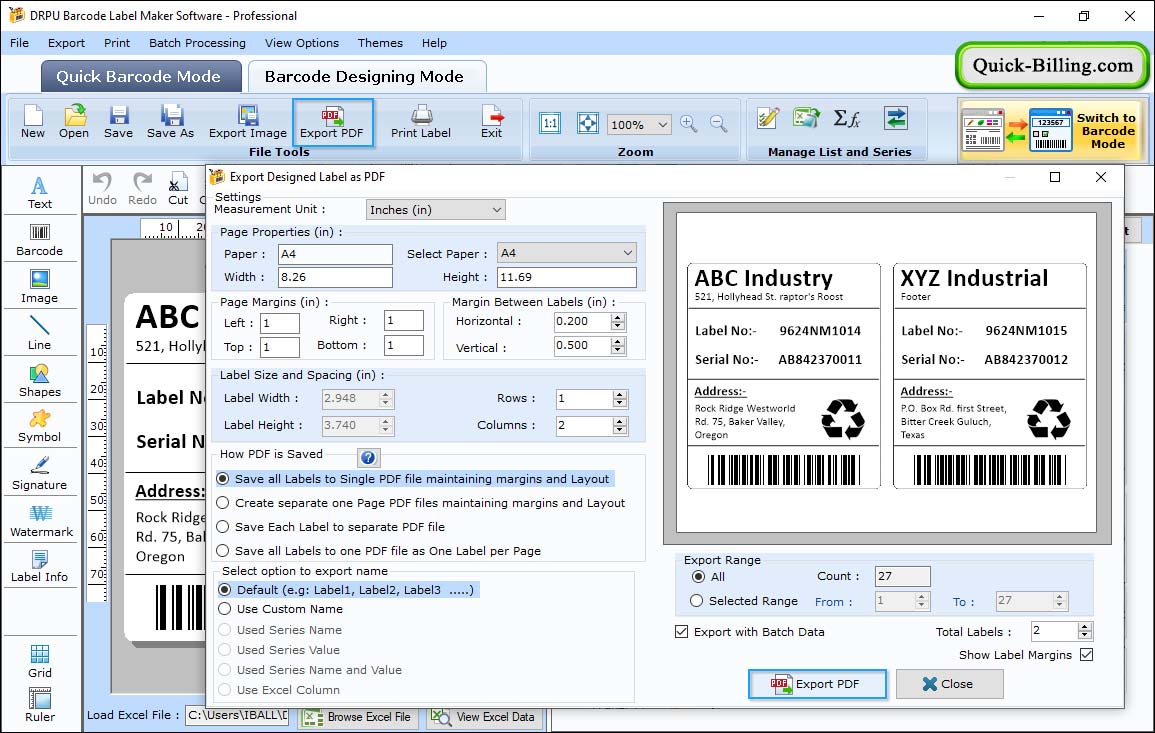The height and width of the screenshot is (733, 1155).
Task: Select the Image tool in sidebar
Action: coord(40,287)
